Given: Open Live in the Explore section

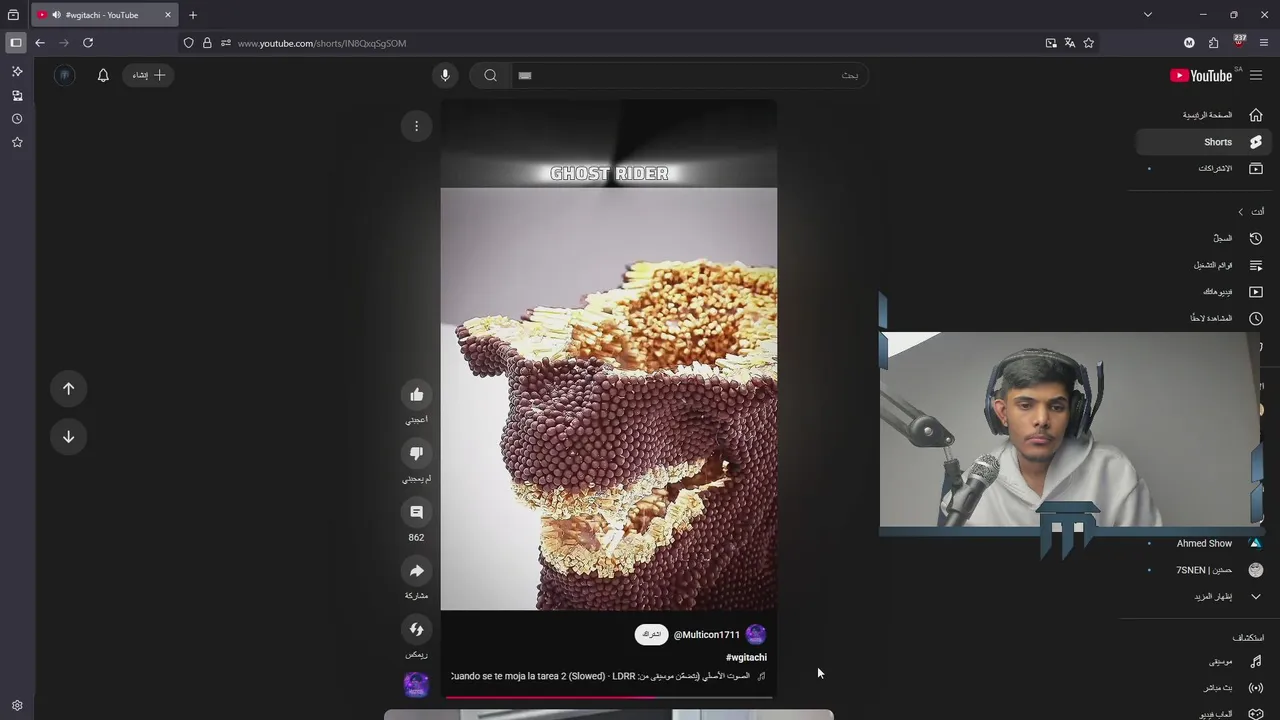Looking at the screenshot, I should [x=1203, y=688].
